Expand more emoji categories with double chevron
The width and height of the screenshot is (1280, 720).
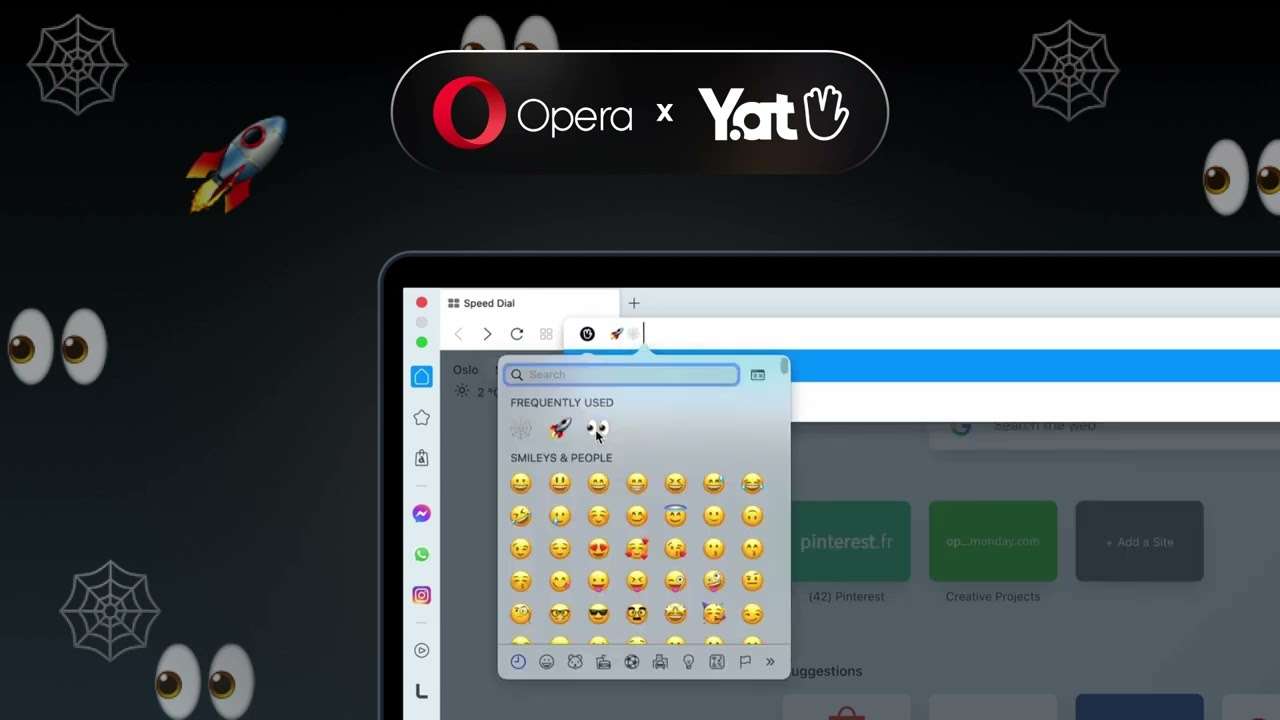point(770,662)
